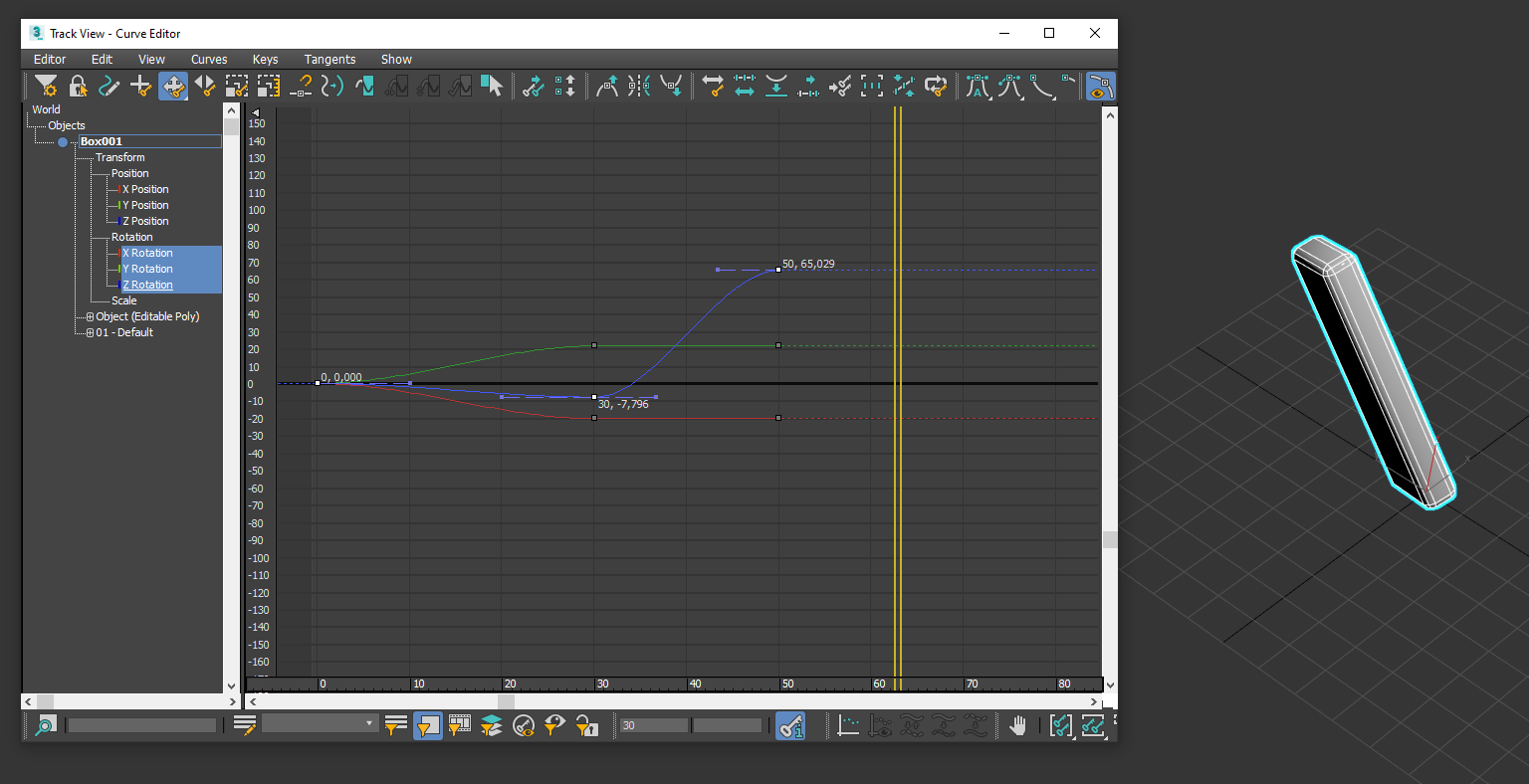This screenshot has width=1529, height=784.
Task: Toggle Filter Unlocked Attributes padlock icon
Action: 586,725
